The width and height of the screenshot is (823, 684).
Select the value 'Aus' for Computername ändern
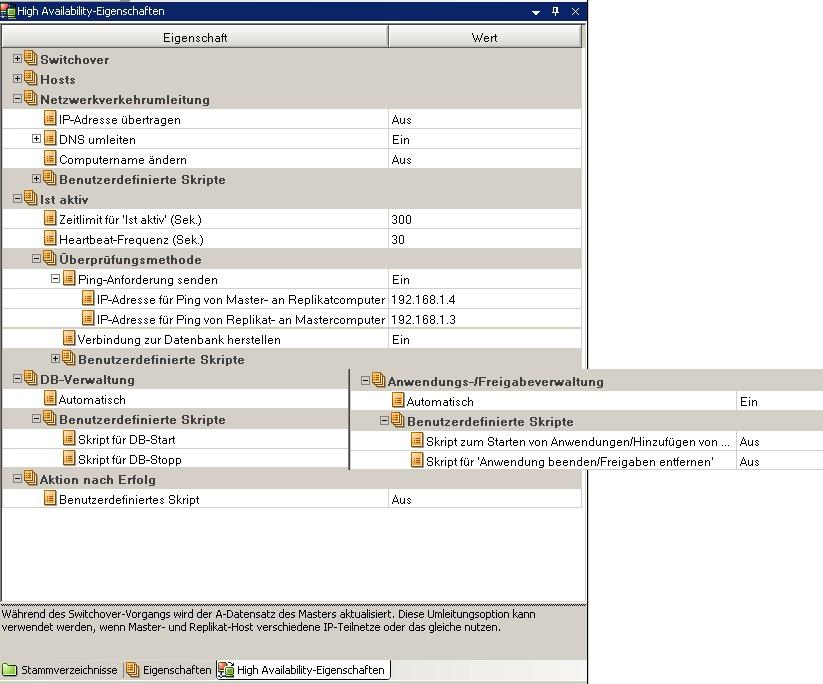coord(402,160)
